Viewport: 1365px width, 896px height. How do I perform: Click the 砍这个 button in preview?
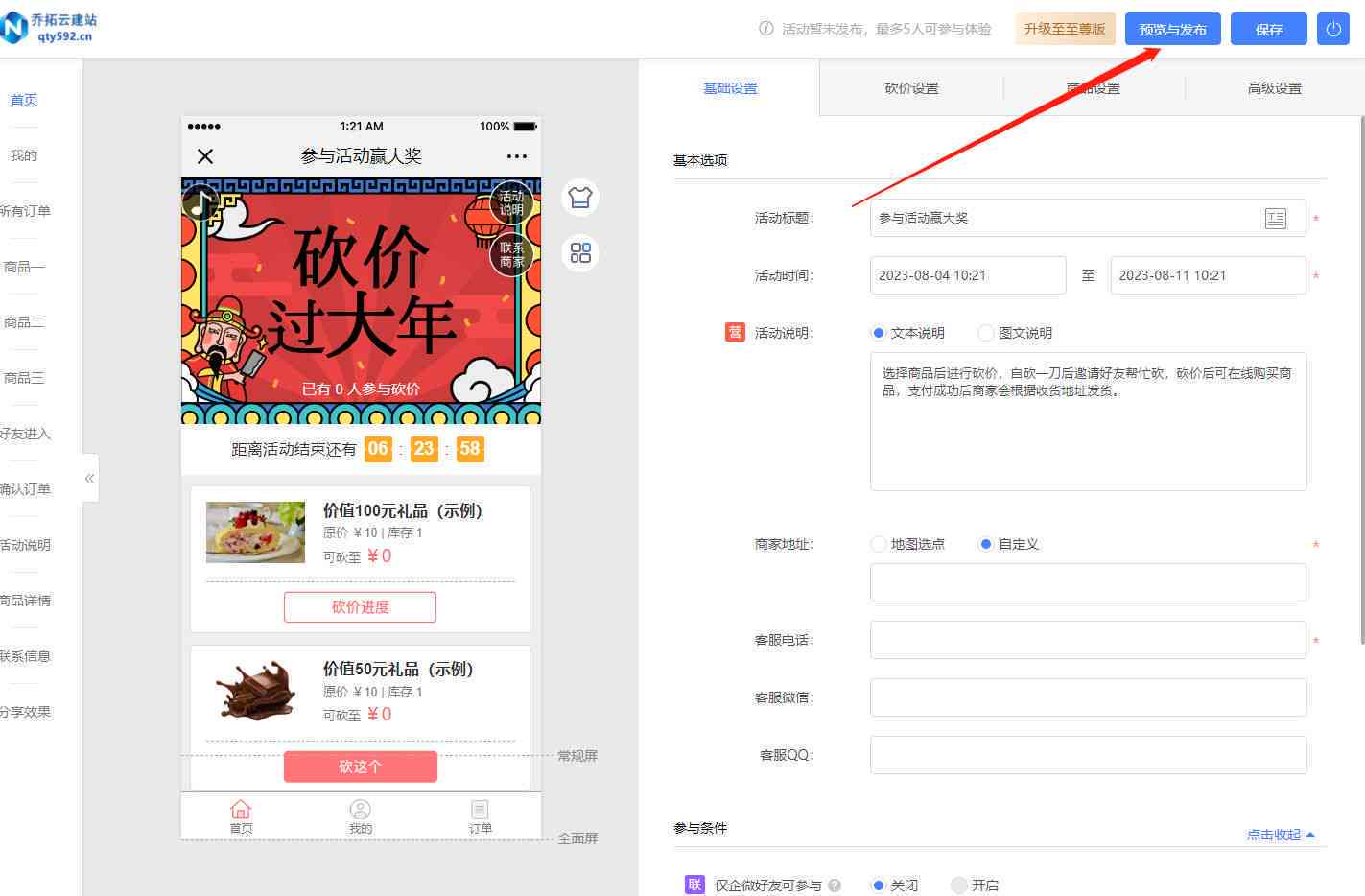tap(360, 766)
